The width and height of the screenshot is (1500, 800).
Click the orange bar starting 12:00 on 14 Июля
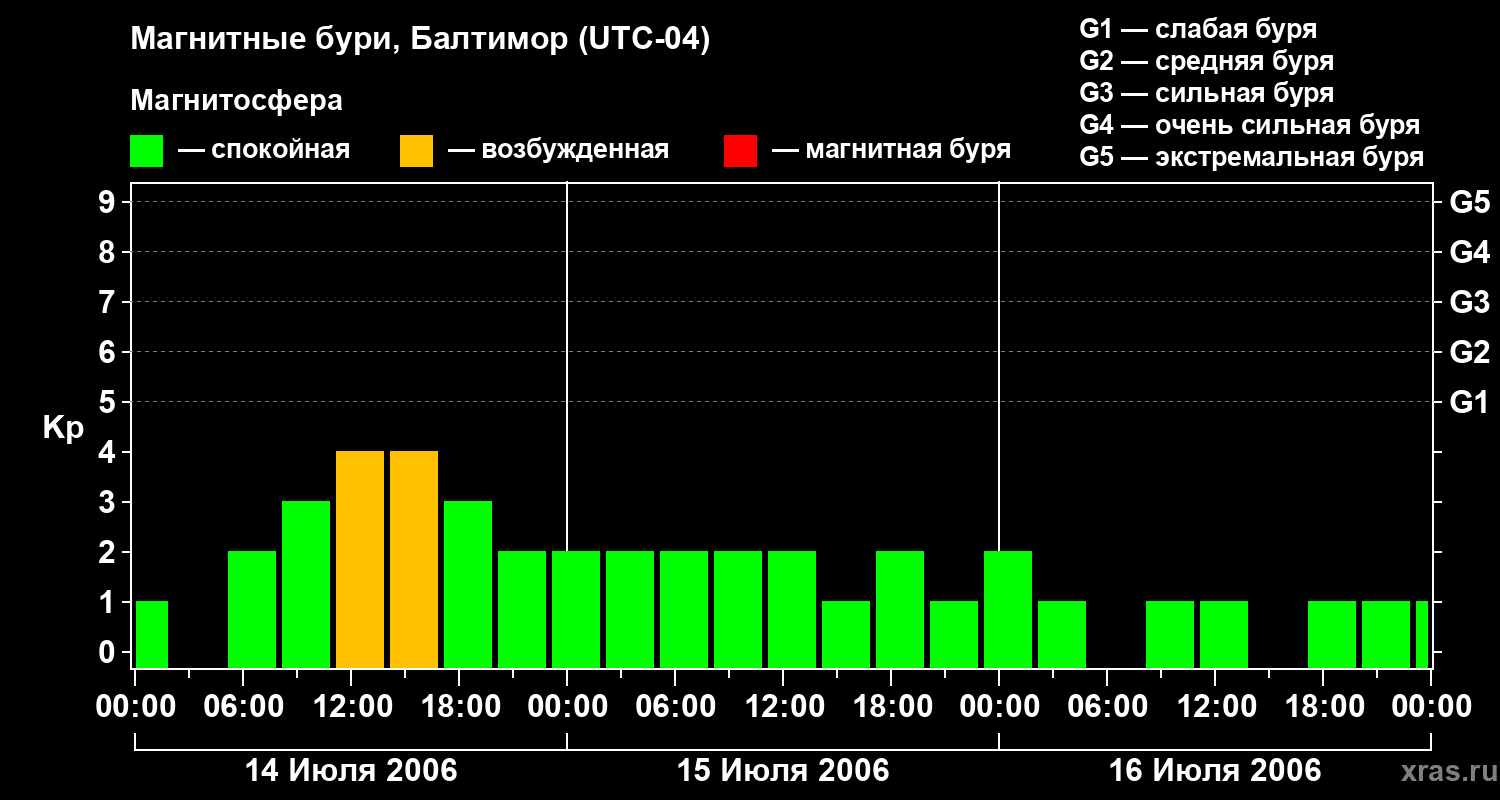360,560
